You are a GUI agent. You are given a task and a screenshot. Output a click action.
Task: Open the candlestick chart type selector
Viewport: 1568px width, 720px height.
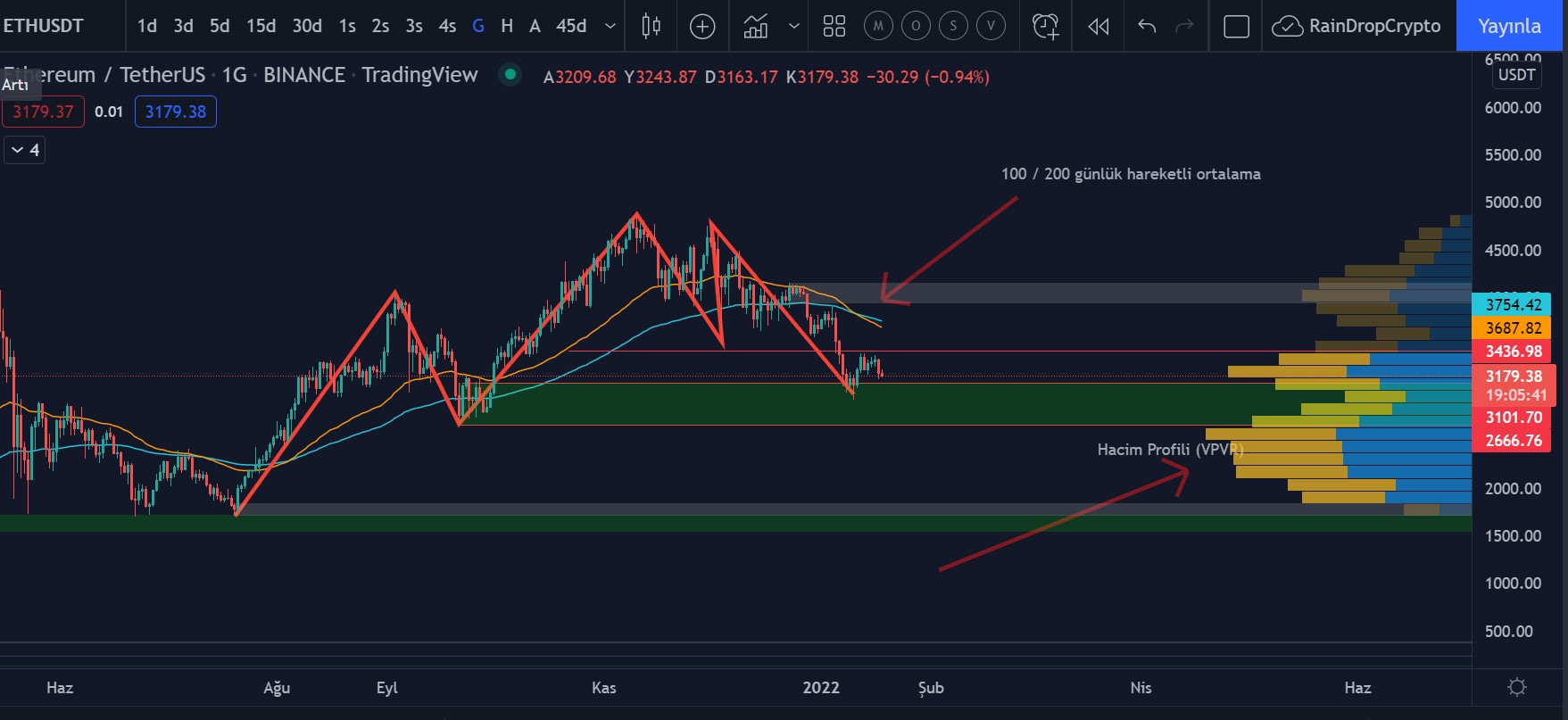pyautogui.click(x=651, y=26)
